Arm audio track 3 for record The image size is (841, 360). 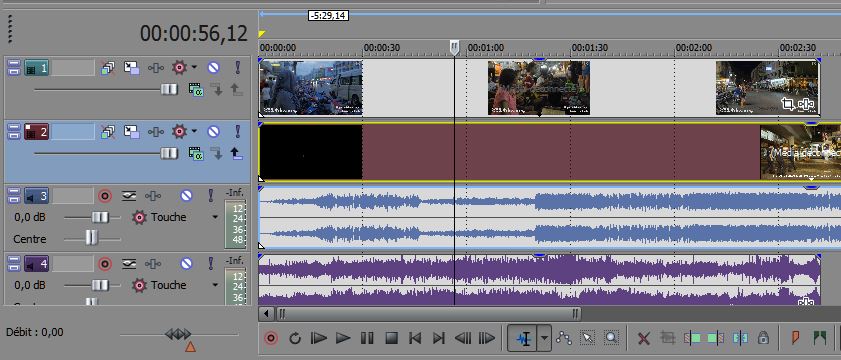(x=105, y=196)
